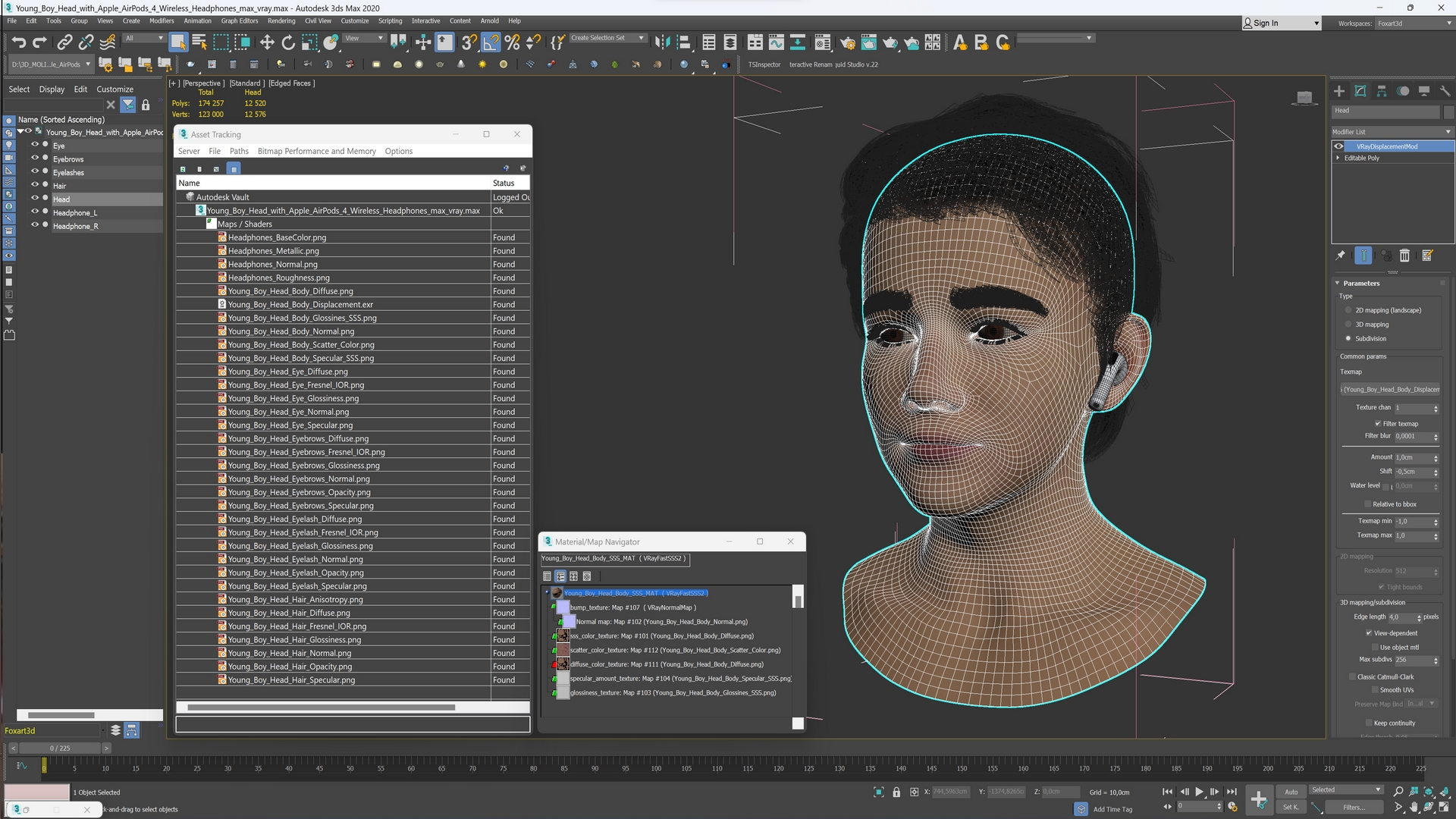Click the Redo arrow in main toolbar
This screenshot has width=1456, height=819.
(x=39, y=42)
